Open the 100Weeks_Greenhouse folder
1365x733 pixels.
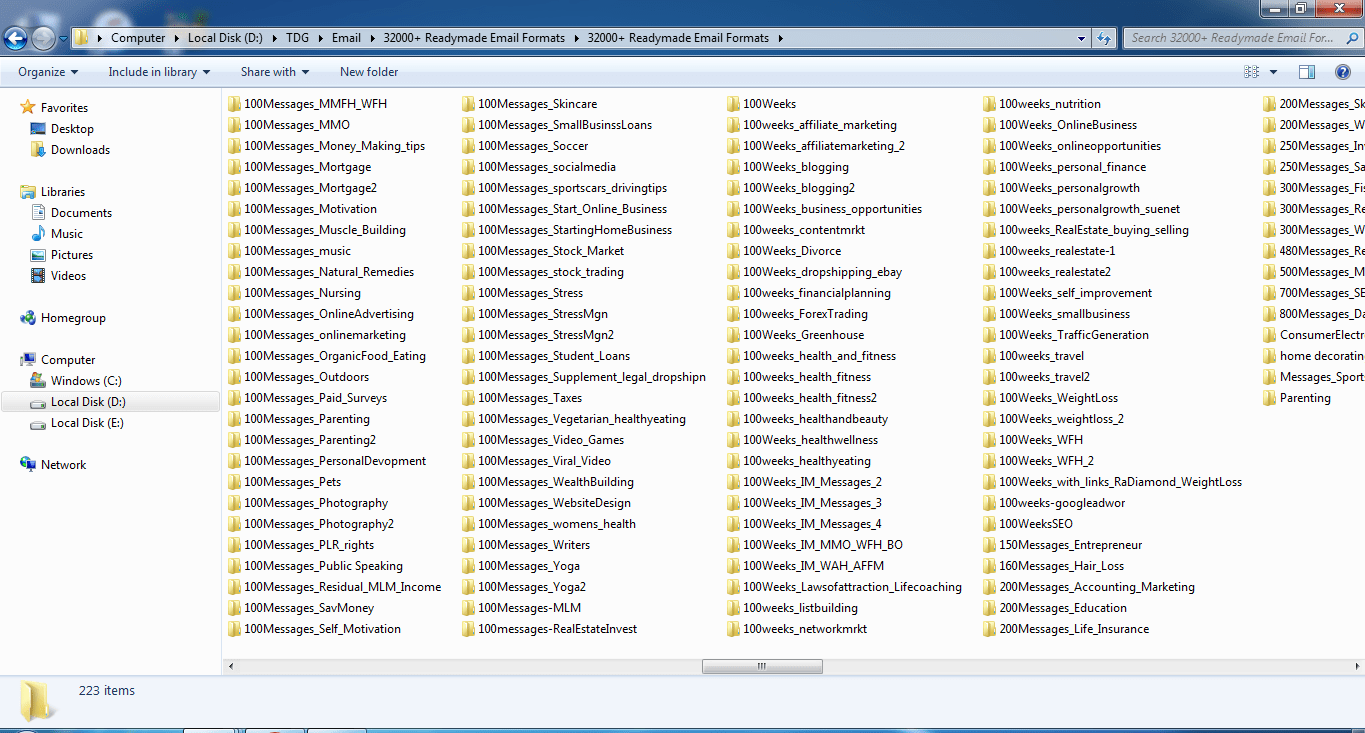pos(803,335)
